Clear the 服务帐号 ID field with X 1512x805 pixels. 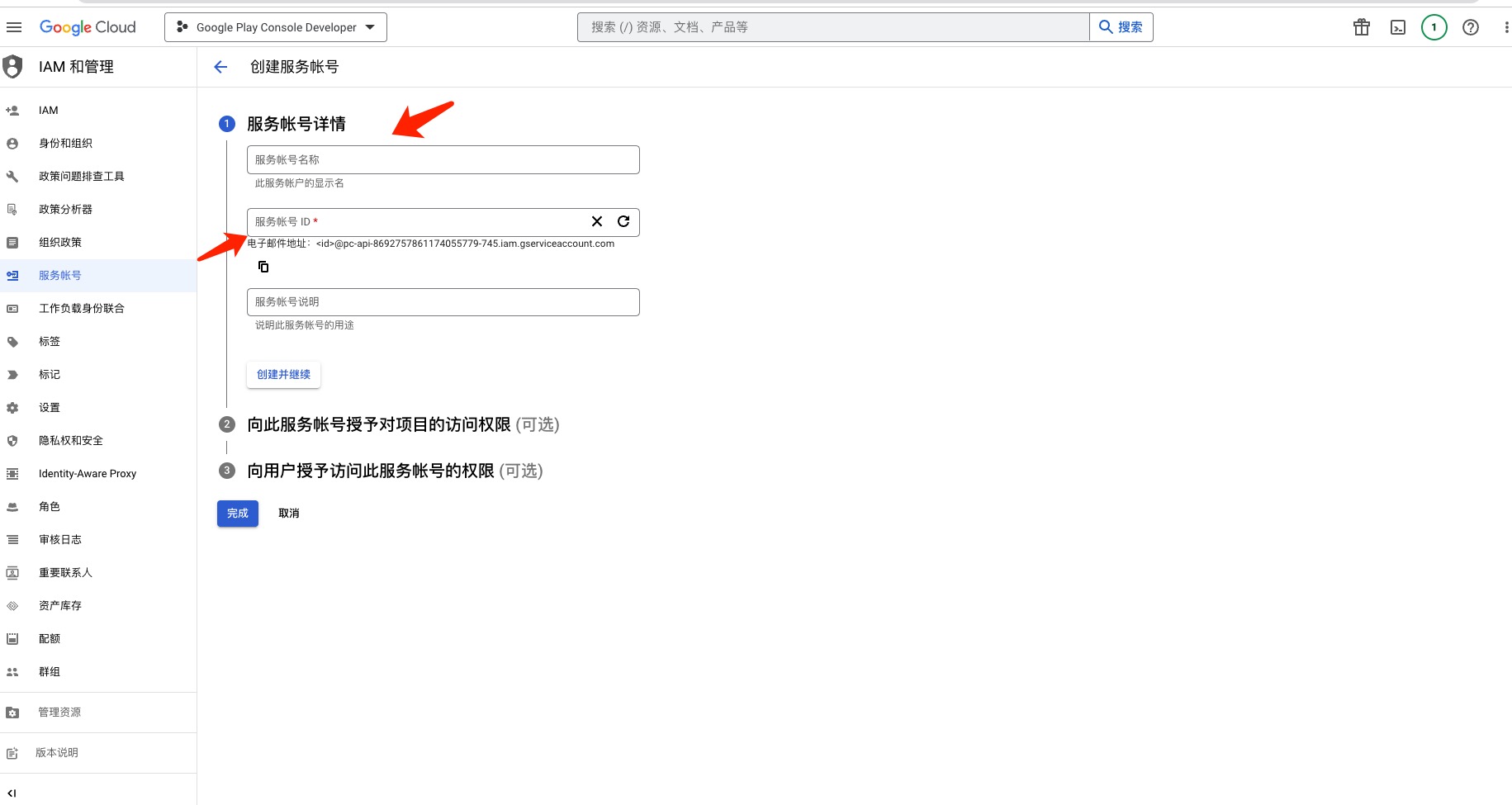[597, 221]
